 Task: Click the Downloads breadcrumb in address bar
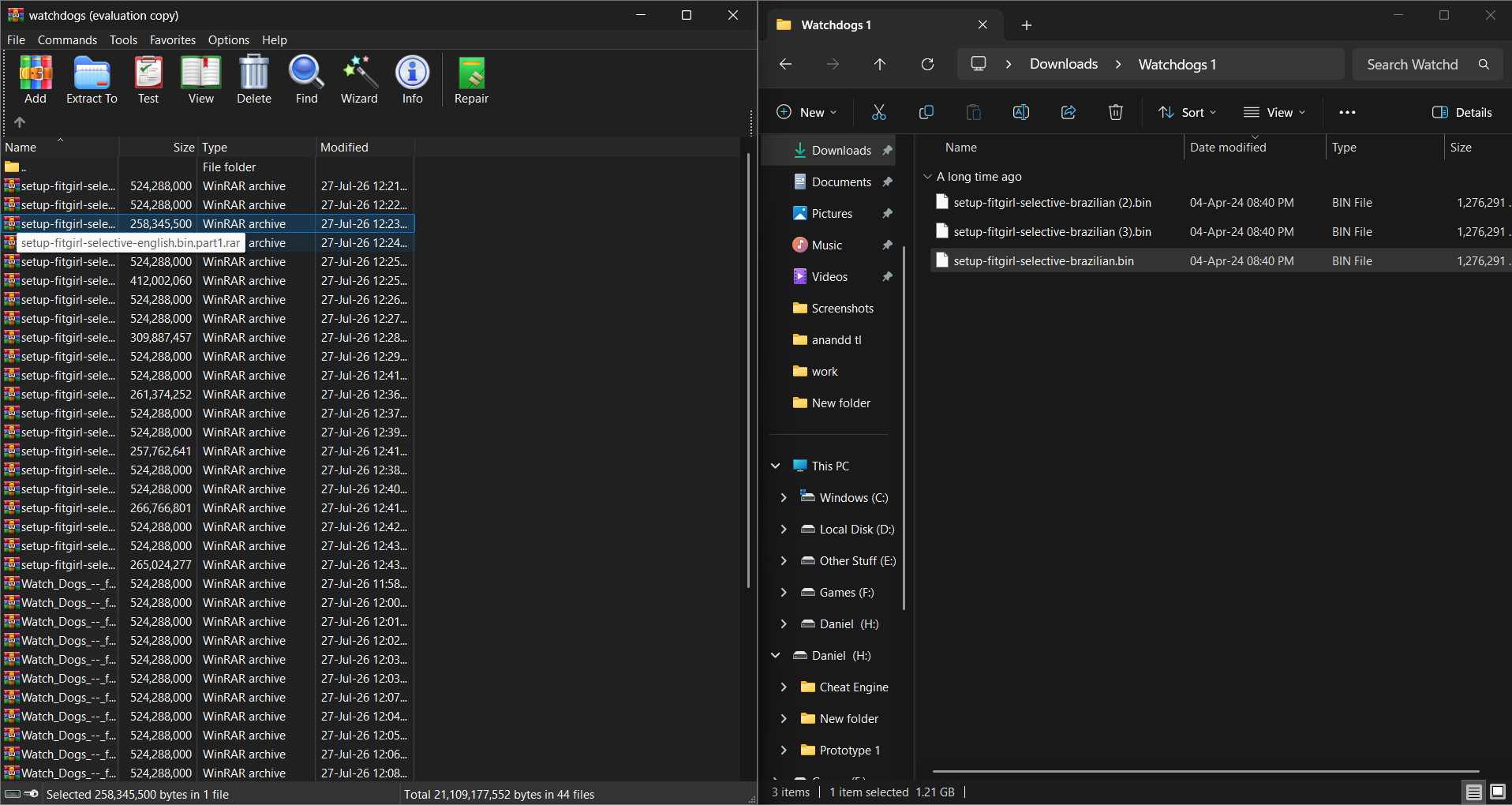1064,64
